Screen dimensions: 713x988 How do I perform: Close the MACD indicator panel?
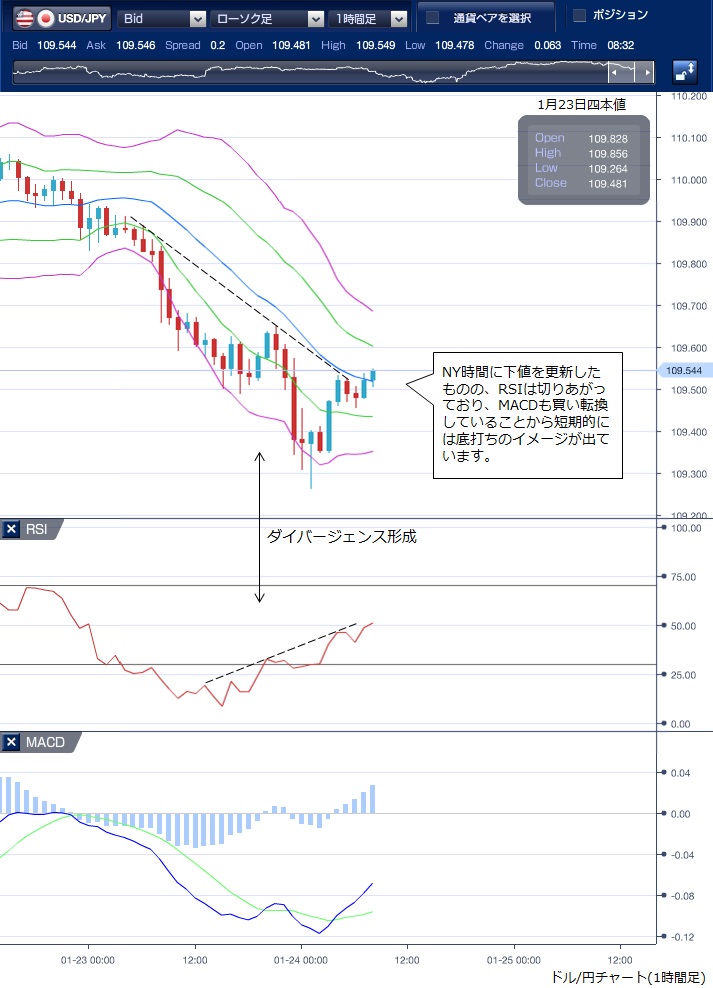pos(12,742)
